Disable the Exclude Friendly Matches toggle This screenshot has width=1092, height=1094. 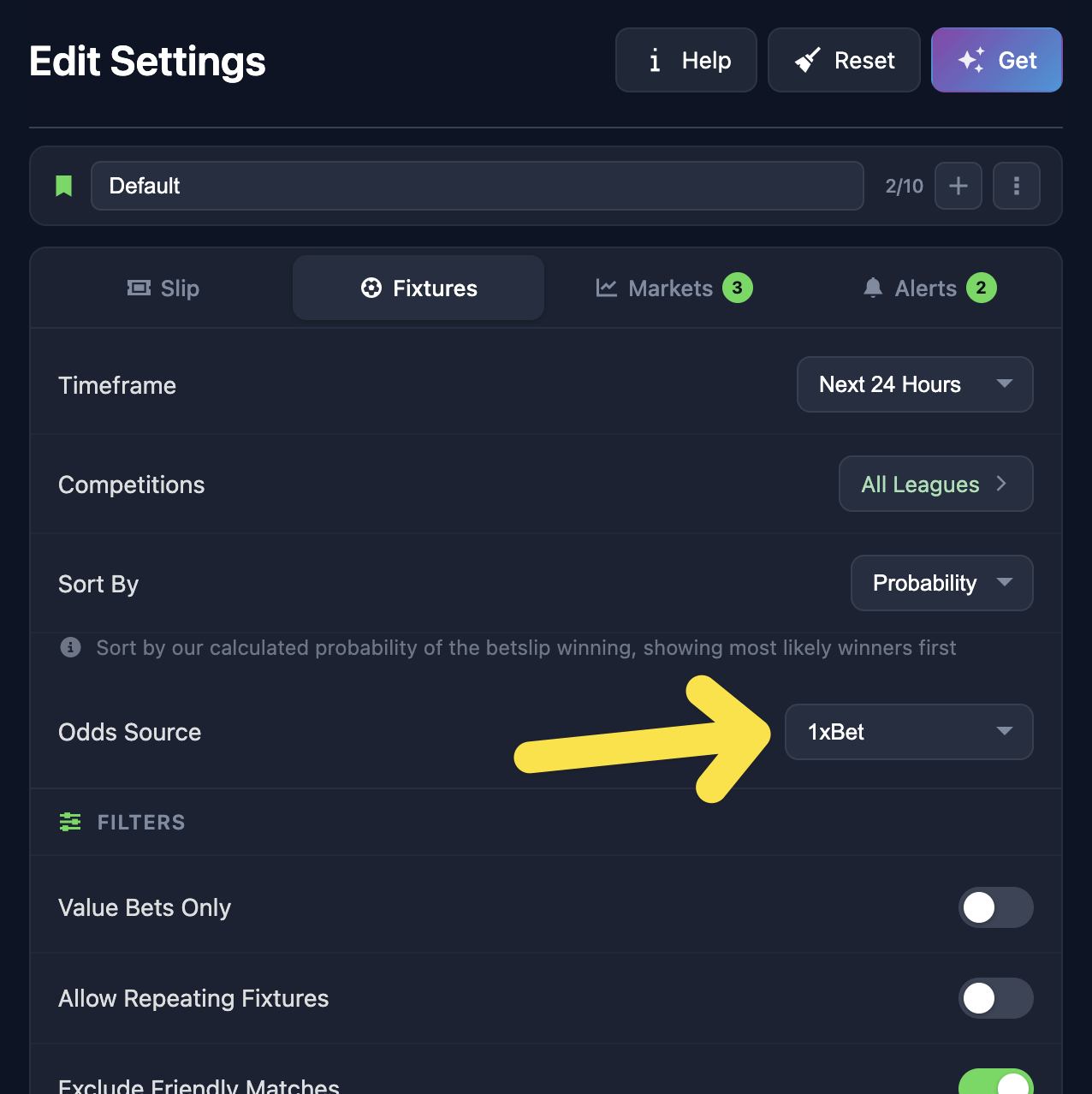pos(995,1084)
